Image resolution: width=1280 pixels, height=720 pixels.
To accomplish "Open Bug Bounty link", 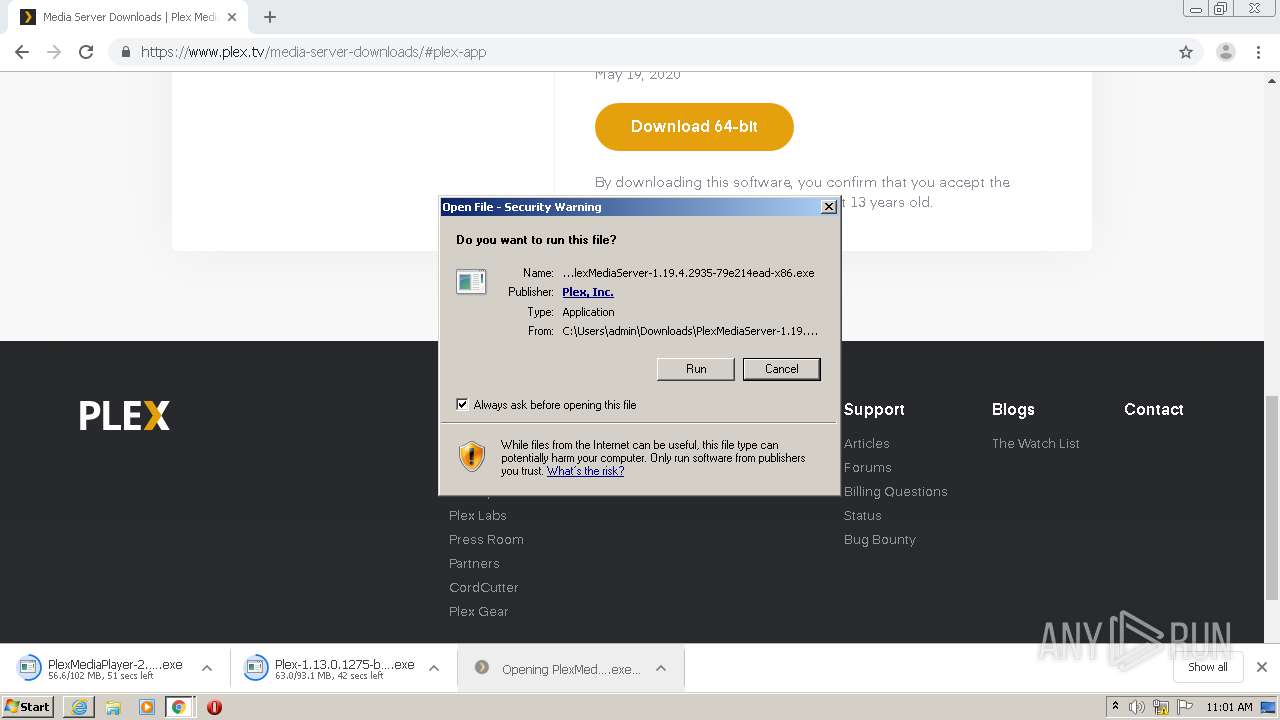I will pos(880,539).
